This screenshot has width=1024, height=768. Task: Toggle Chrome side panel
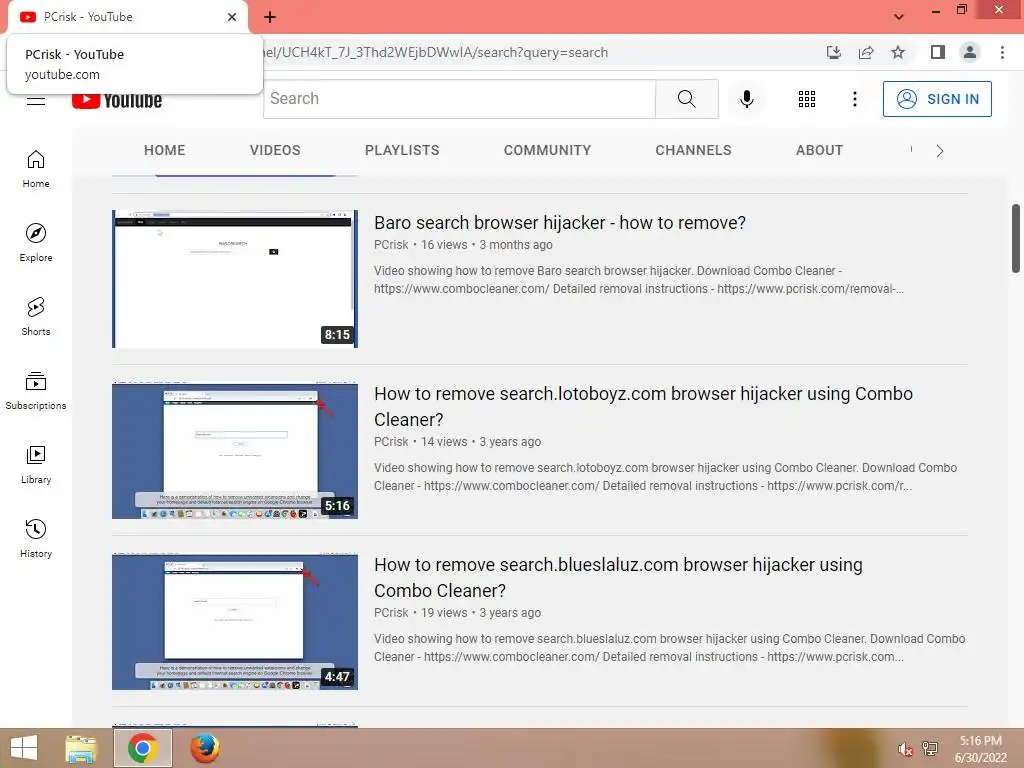click(938, 52)
